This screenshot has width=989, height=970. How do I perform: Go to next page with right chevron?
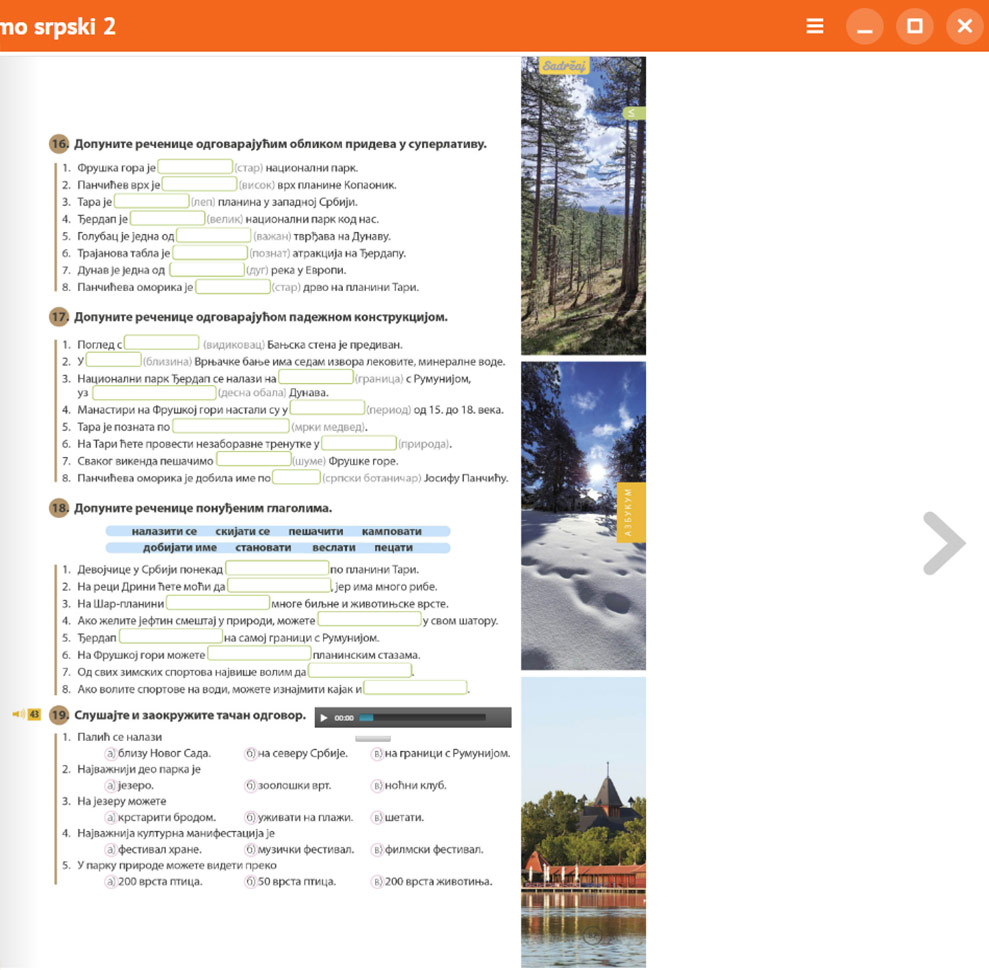[943, 543]
